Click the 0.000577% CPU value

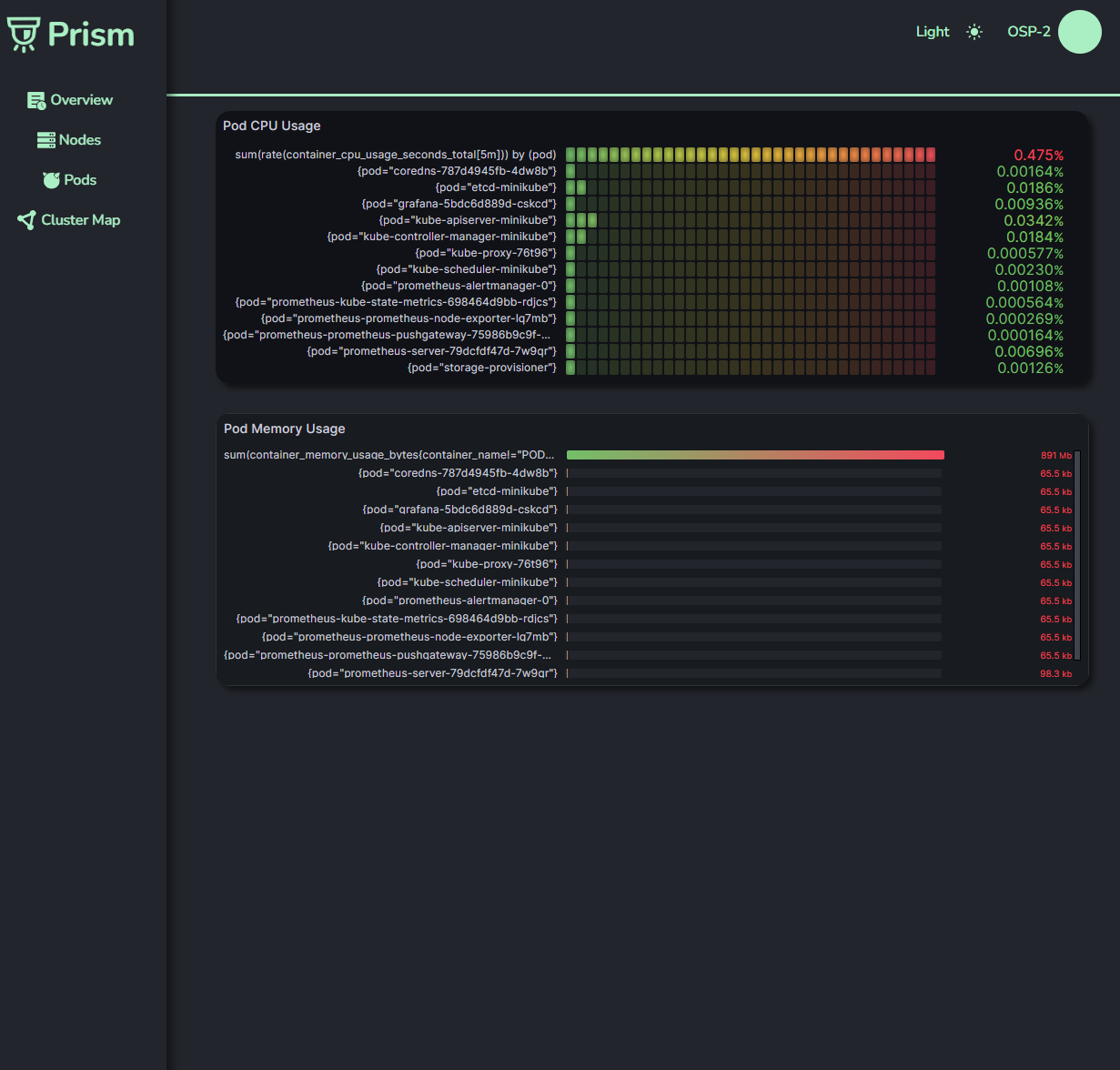point(1025,254)
